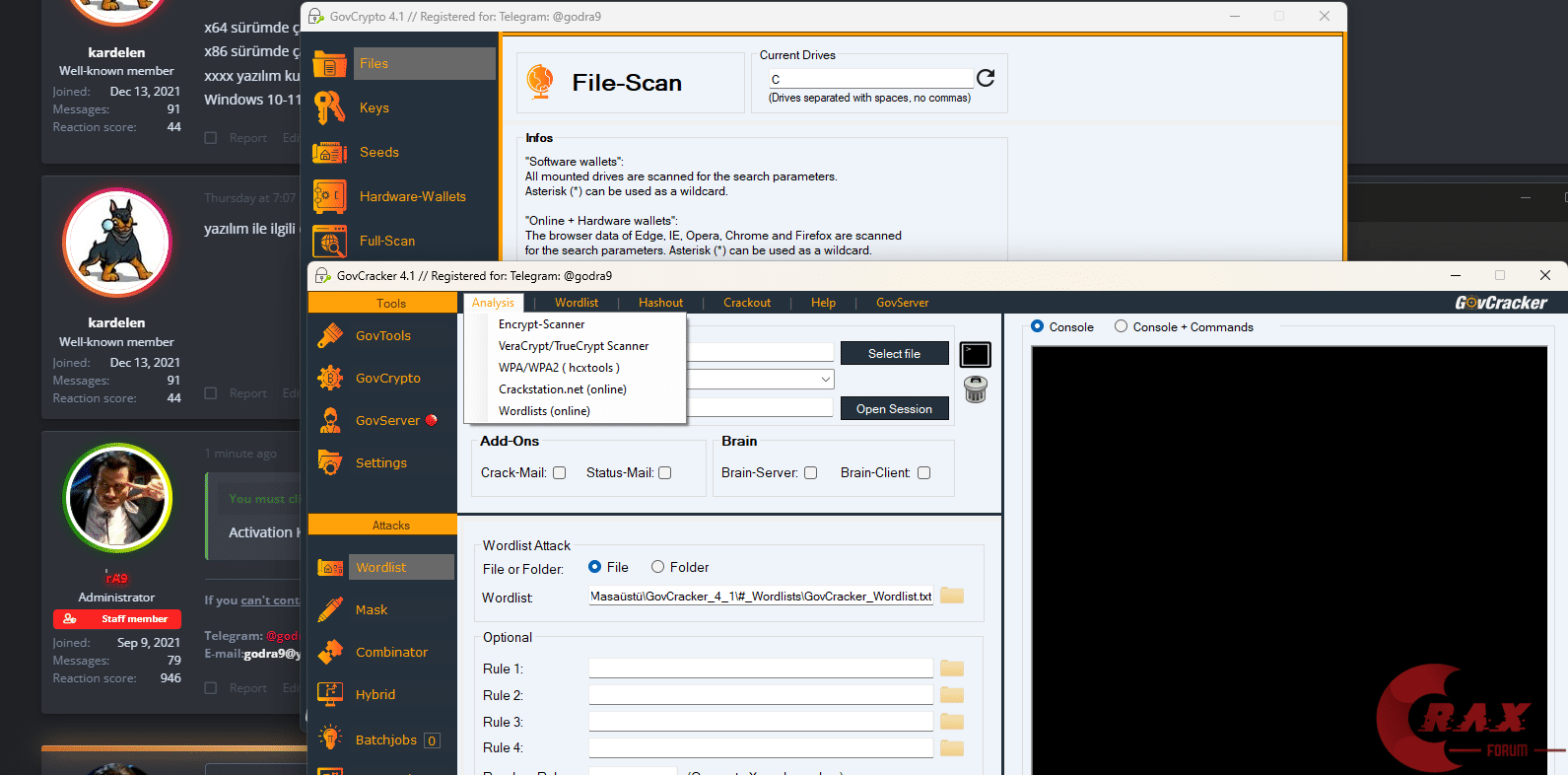Open GovTools from the sidebar
Viewport: 1568px width, 775px height.
tap(382, 336)
